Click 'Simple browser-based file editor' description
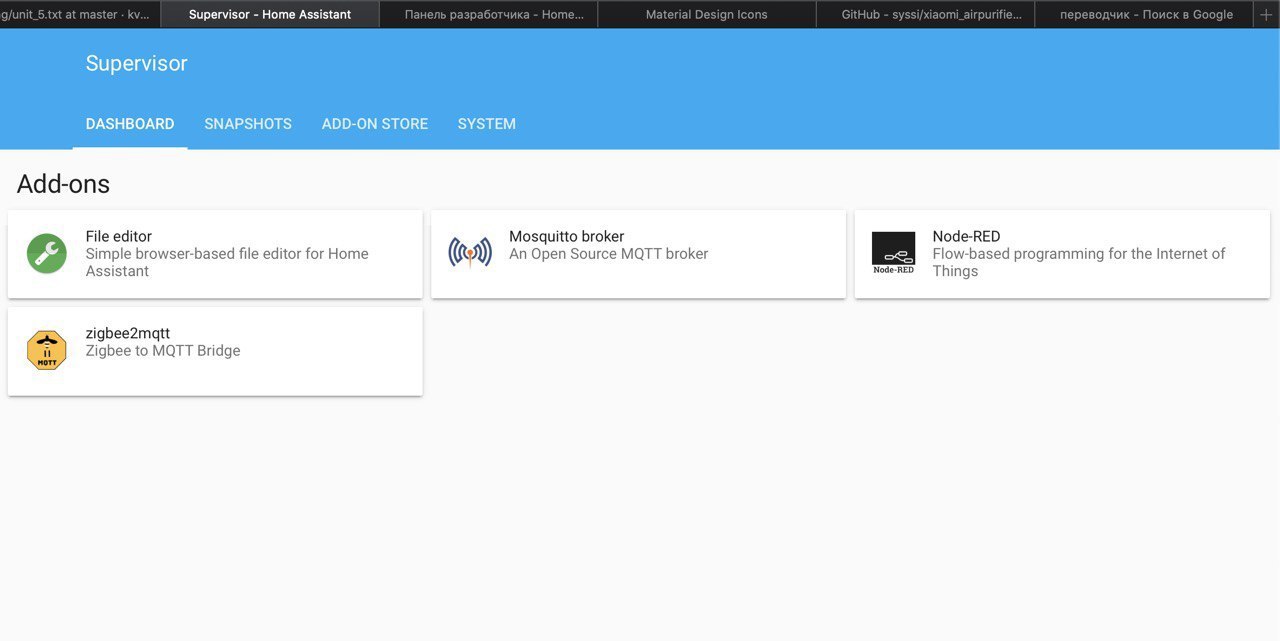Image resolution: width=1280 pixels, height=641 pixels. click(227, 262)
